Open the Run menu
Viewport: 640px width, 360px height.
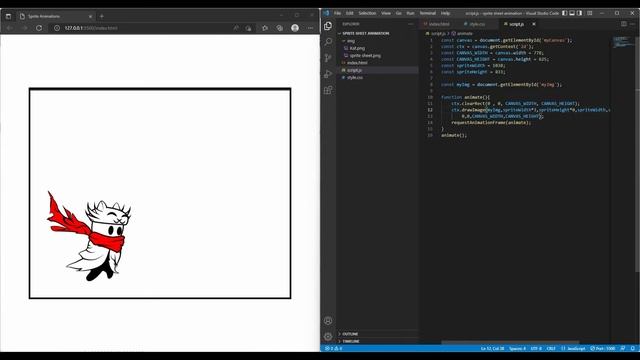[x=410, y=13]
